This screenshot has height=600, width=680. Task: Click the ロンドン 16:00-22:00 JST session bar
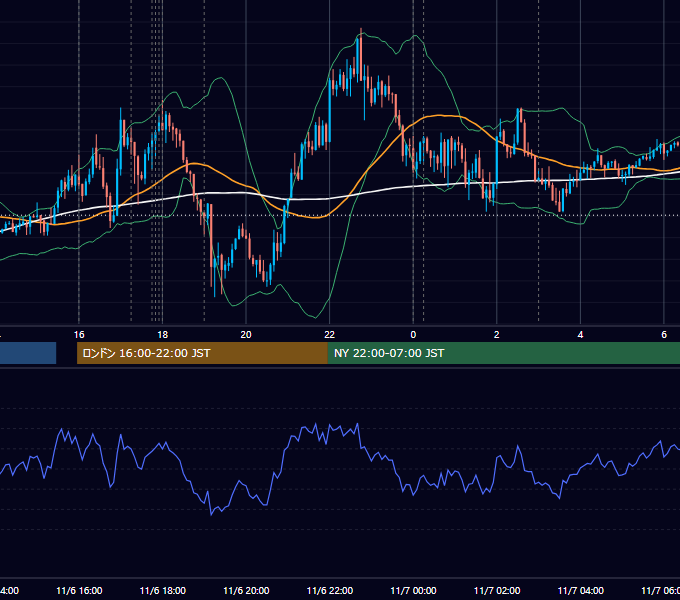(202, 353)
